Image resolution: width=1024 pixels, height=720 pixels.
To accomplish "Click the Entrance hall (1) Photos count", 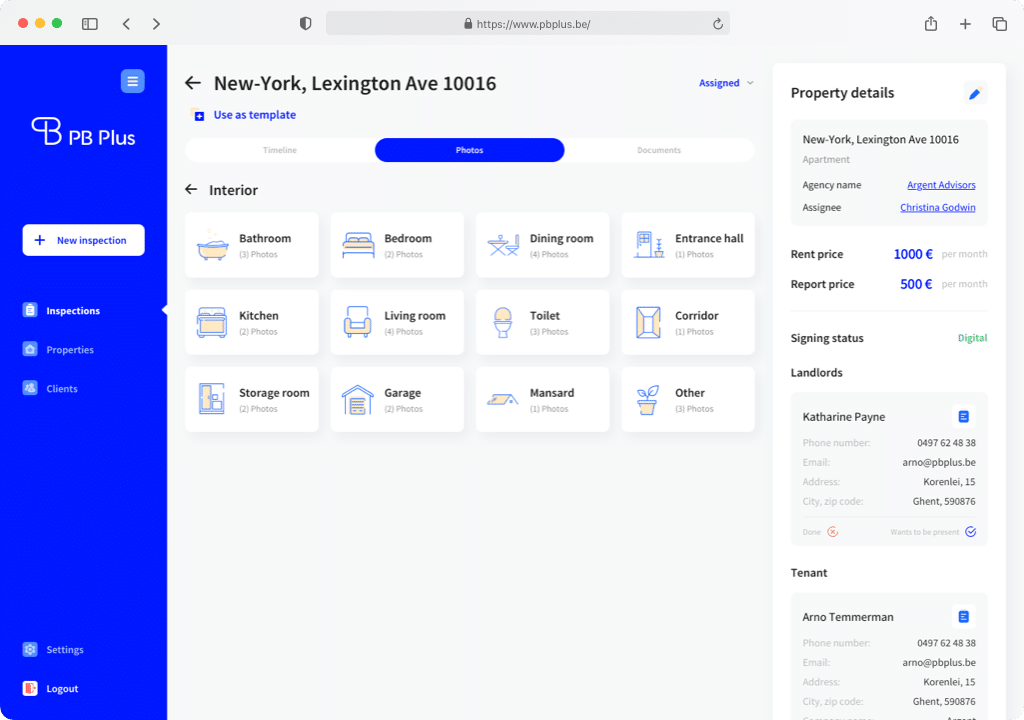I will tap(694, 255).
